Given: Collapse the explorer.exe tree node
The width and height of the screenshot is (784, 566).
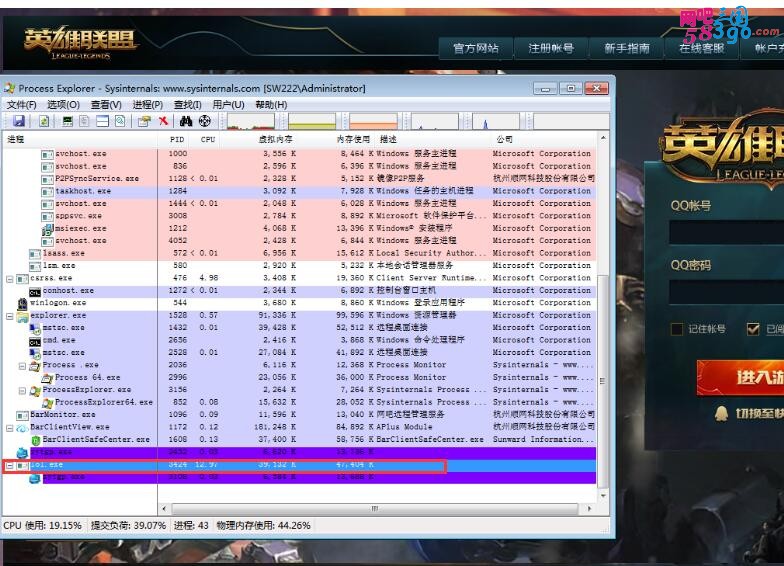Looking at the screenshot, I should pyautogui.click(x=10, y=316).
